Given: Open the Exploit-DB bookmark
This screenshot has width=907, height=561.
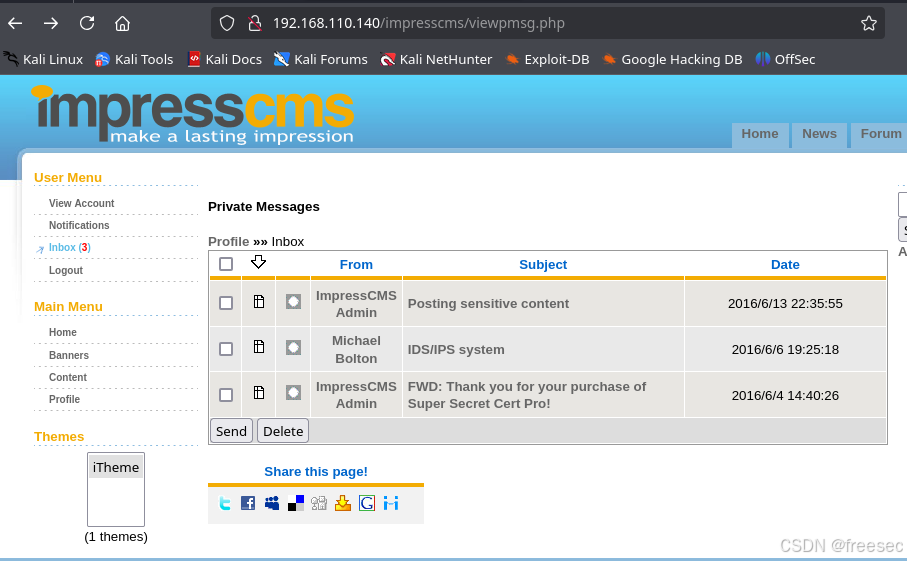Looking at the screenshot, I should (x=547, y=59).
